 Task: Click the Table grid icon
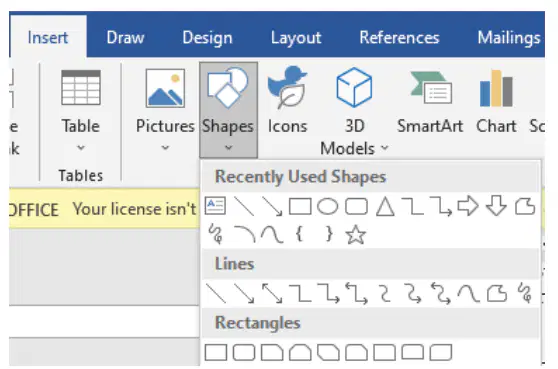click(81, 88)
